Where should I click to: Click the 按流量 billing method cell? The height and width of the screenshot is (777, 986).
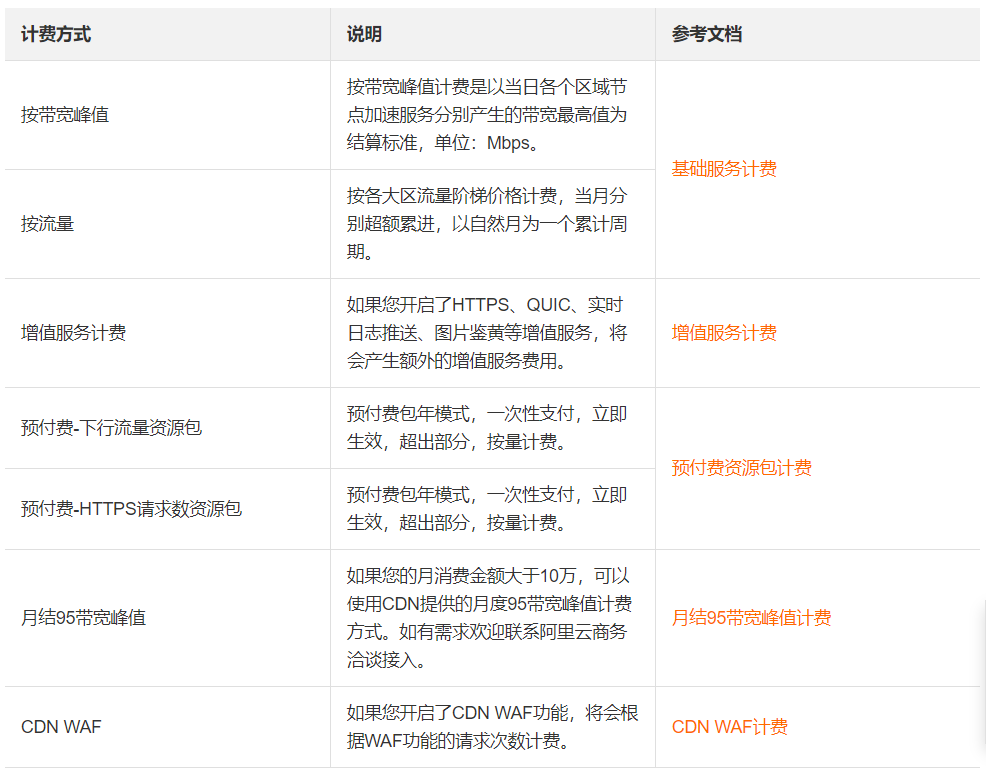click(x=48, y=224)
